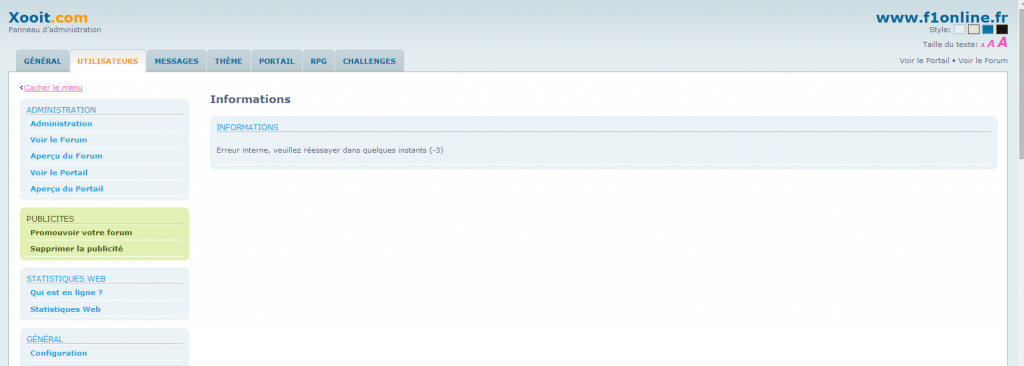Switch to the RPG tab
1024x366 pixels.
coord(319,61)
